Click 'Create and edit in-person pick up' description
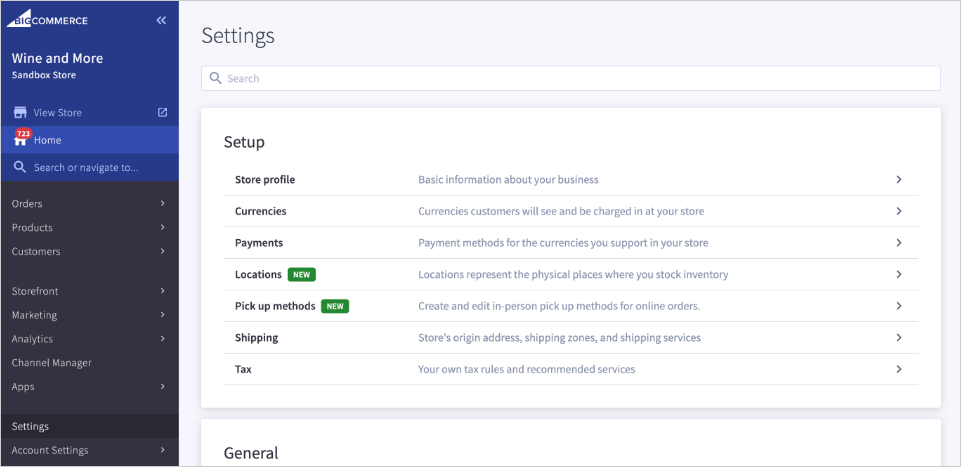Viewport: 961px width, 467px height. 559,306
